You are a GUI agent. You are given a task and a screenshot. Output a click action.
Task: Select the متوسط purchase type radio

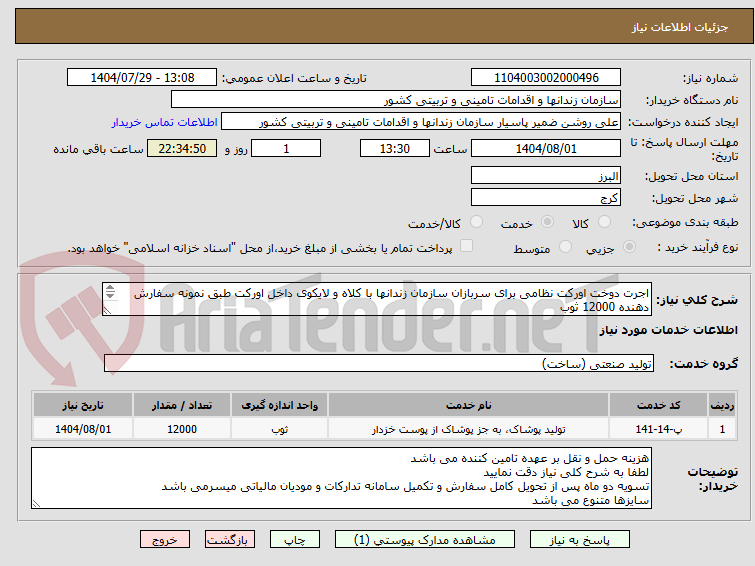(565, 247)
